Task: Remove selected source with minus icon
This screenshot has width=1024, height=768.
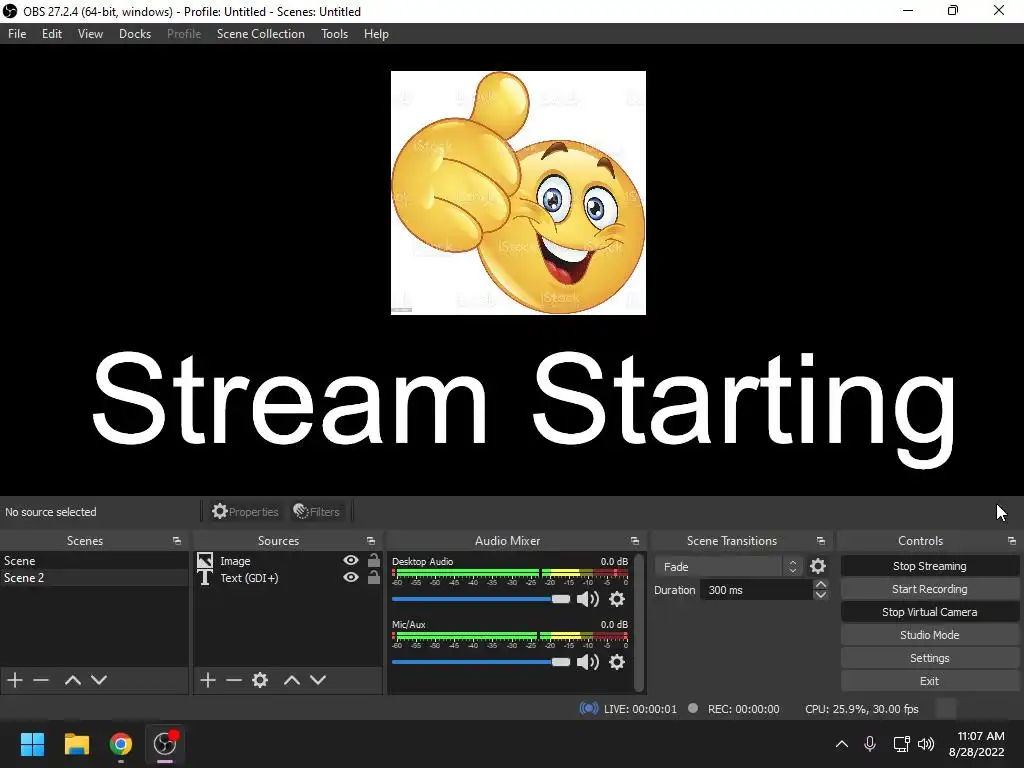Action: 234,680
